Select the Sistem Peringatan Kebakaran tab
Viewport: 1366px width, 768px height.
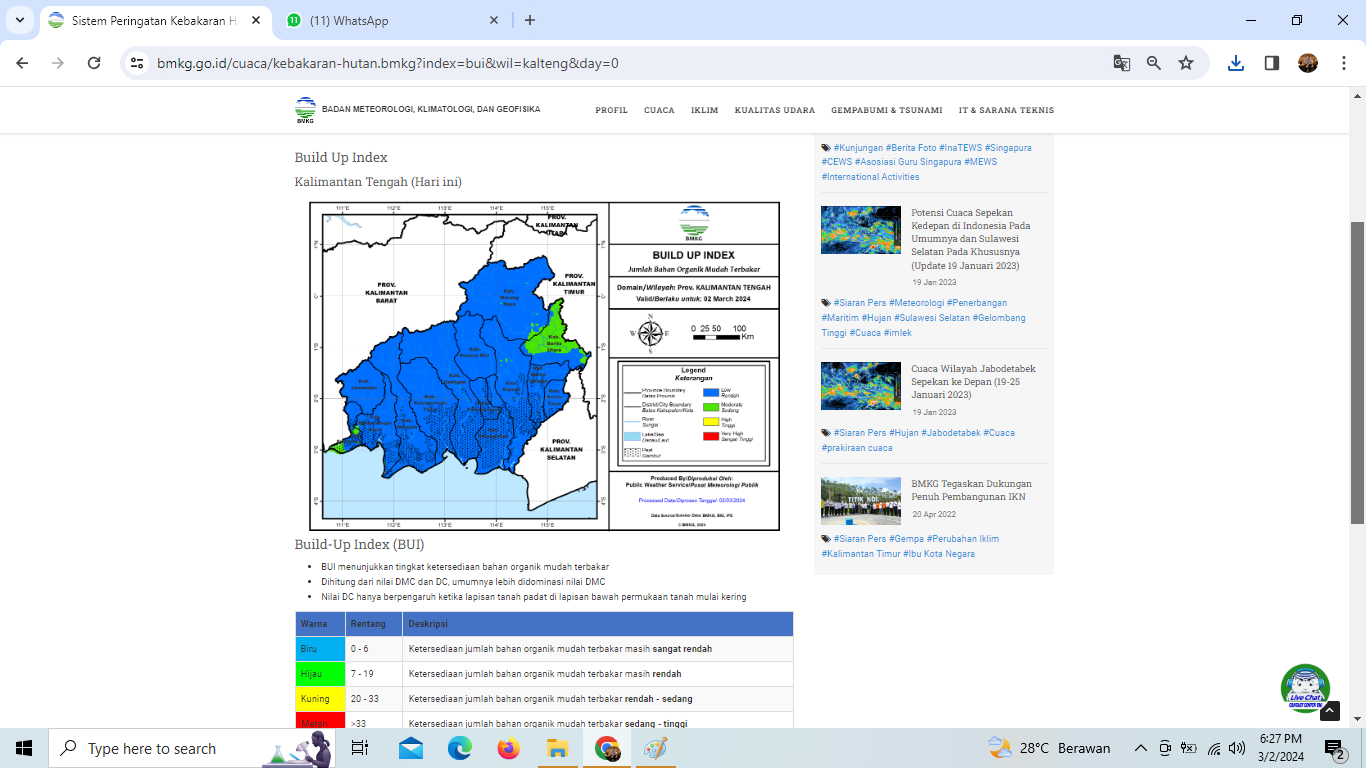tap(155, 21)
